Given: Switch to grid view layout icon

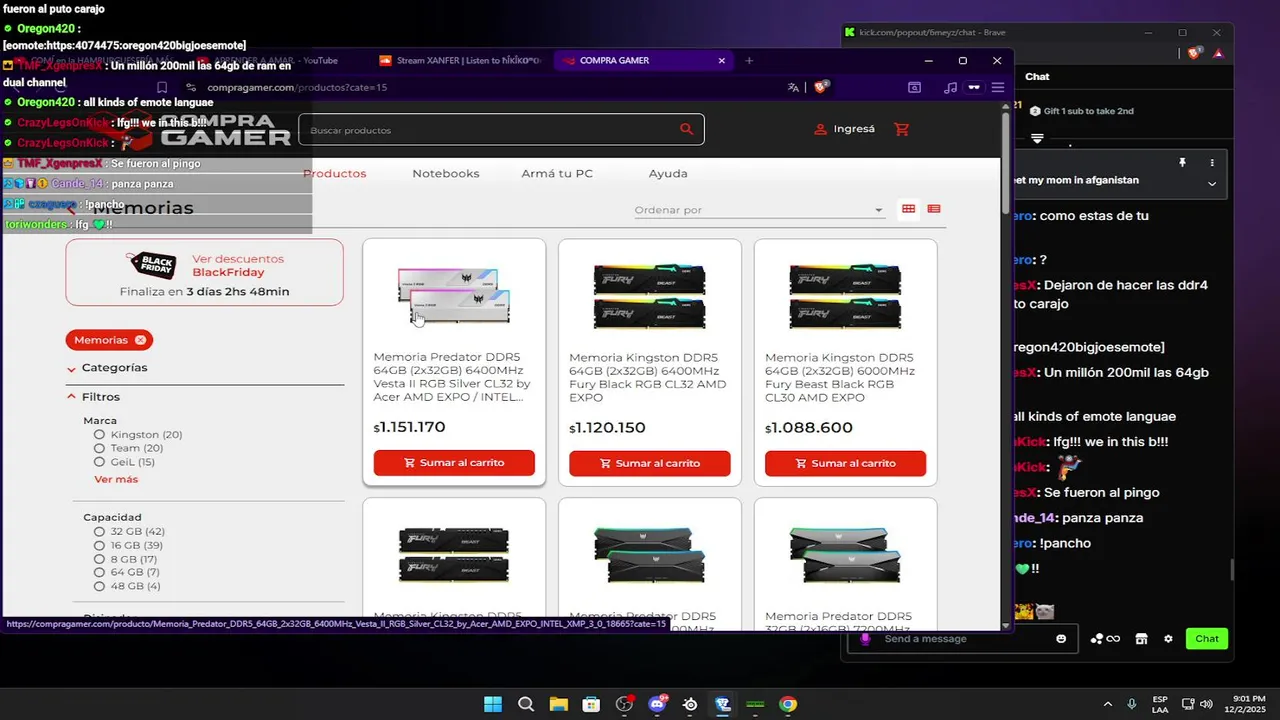Looking at the screenshot, I should click(x=908, y=209).
